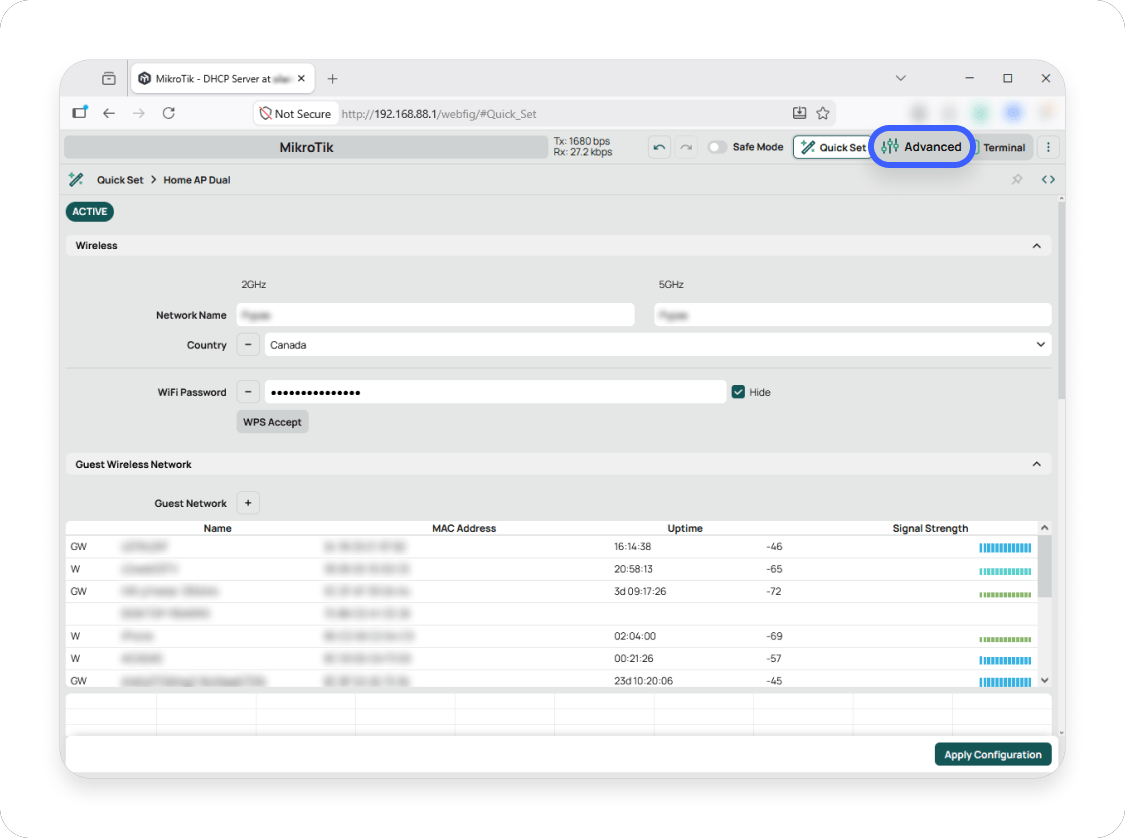Viewport: 1125px width, 838px height.
Task: Sort the client table by Uptime
Action: [685, 528]
